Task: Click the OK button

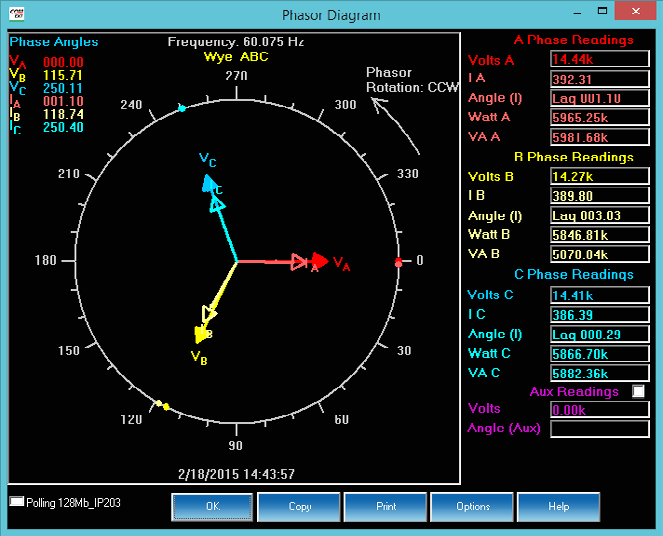Action: point(212,506)
